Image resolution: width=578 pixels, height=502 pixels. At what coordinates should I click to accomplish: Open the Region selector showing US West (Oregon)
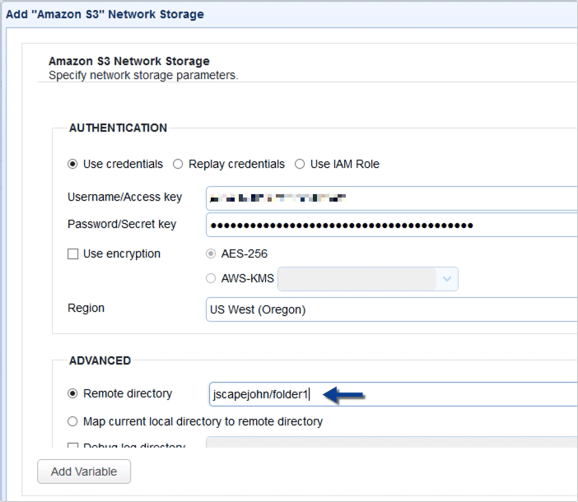[x=392, y=310]
